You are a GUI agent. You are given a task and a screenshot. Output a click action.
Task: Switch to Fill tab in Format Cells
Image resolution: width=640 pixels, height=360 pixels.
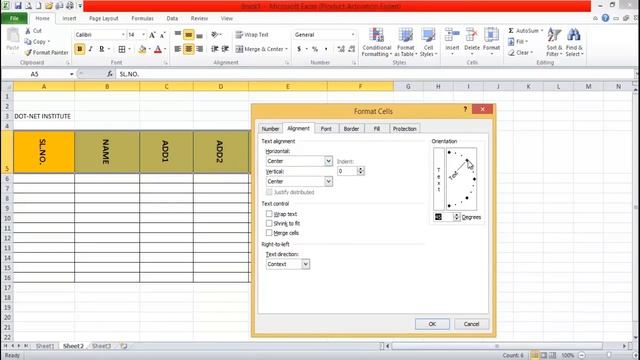coord(376,129)
